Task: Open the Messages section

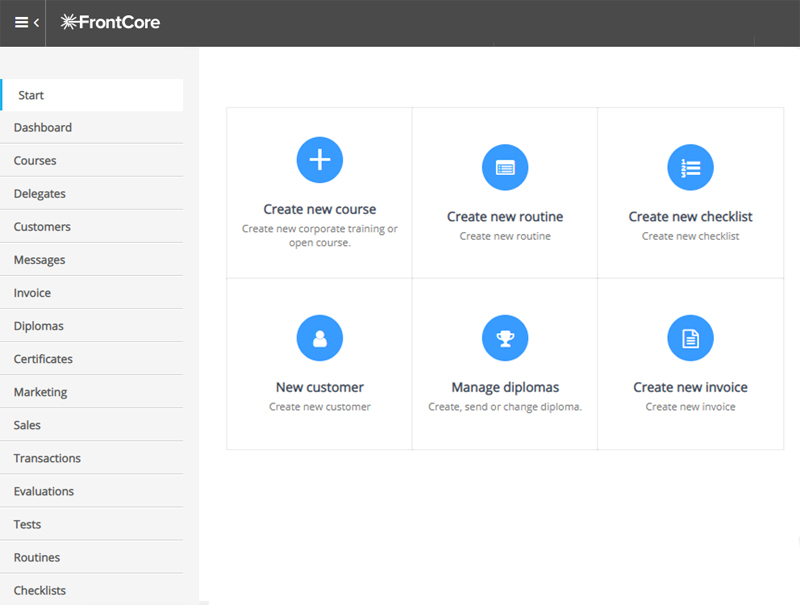Action: (x=40, y=260)
